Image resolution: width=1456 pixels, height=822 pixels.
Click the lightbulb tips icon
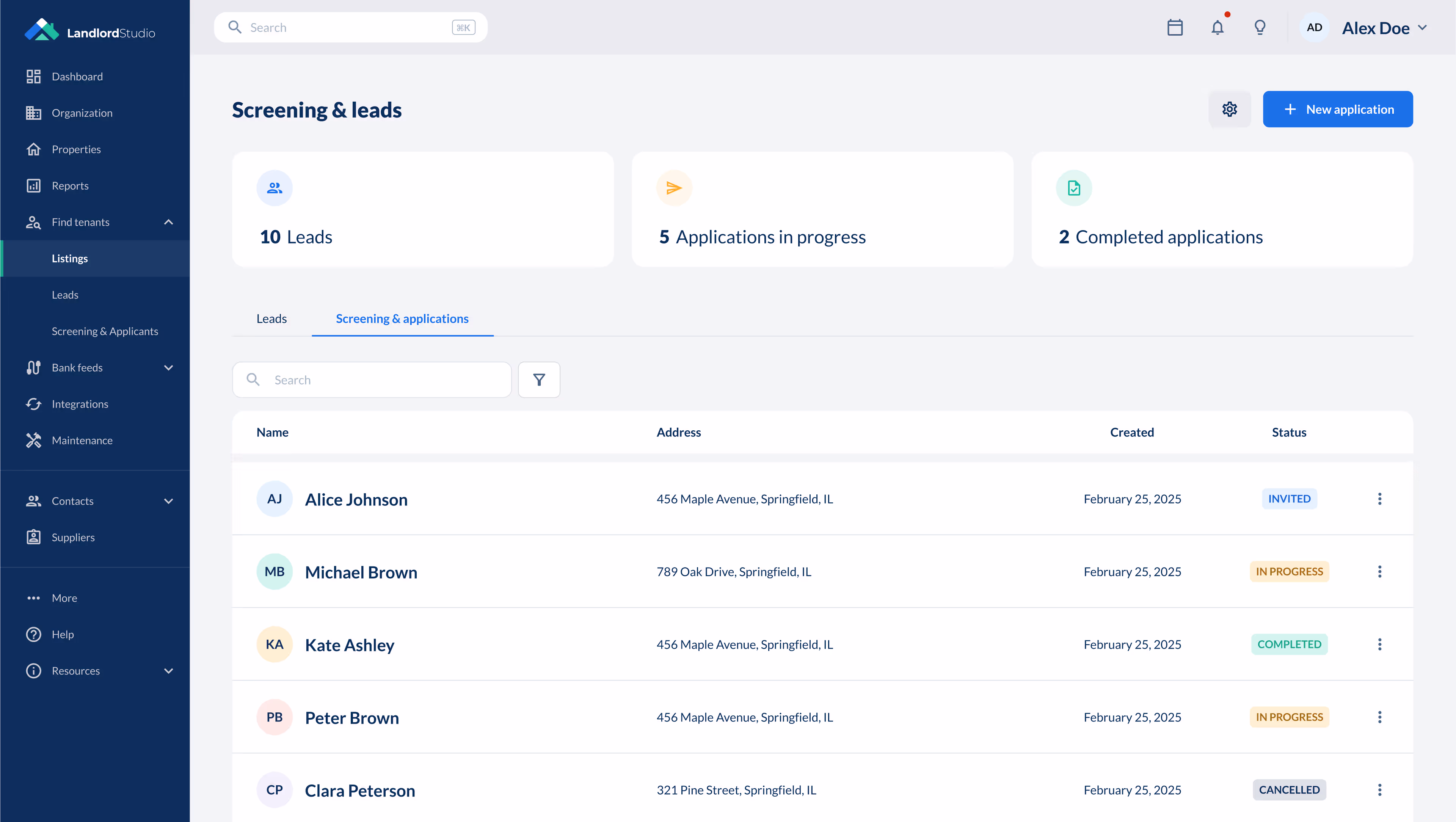click(1259, 28)
